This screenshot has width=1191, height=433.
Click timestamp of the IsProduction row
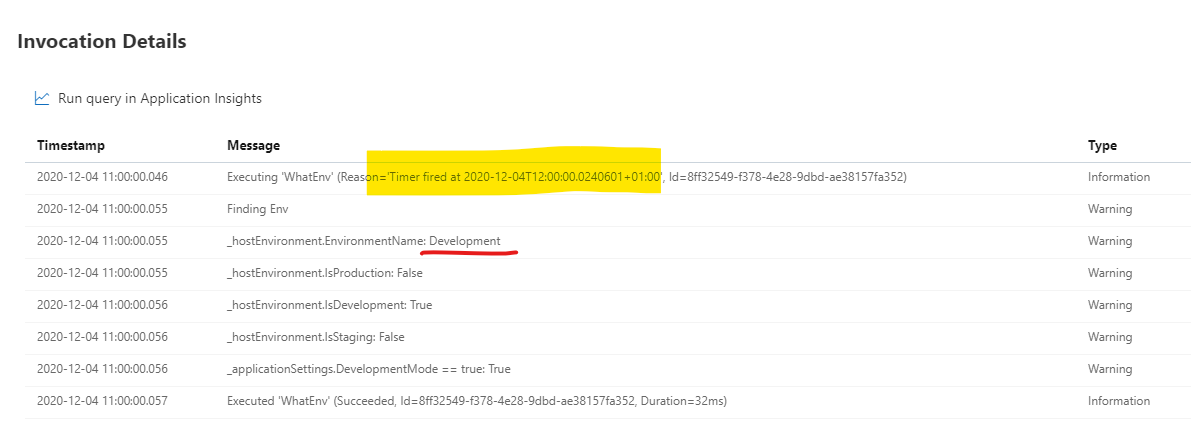pos(102,273)
